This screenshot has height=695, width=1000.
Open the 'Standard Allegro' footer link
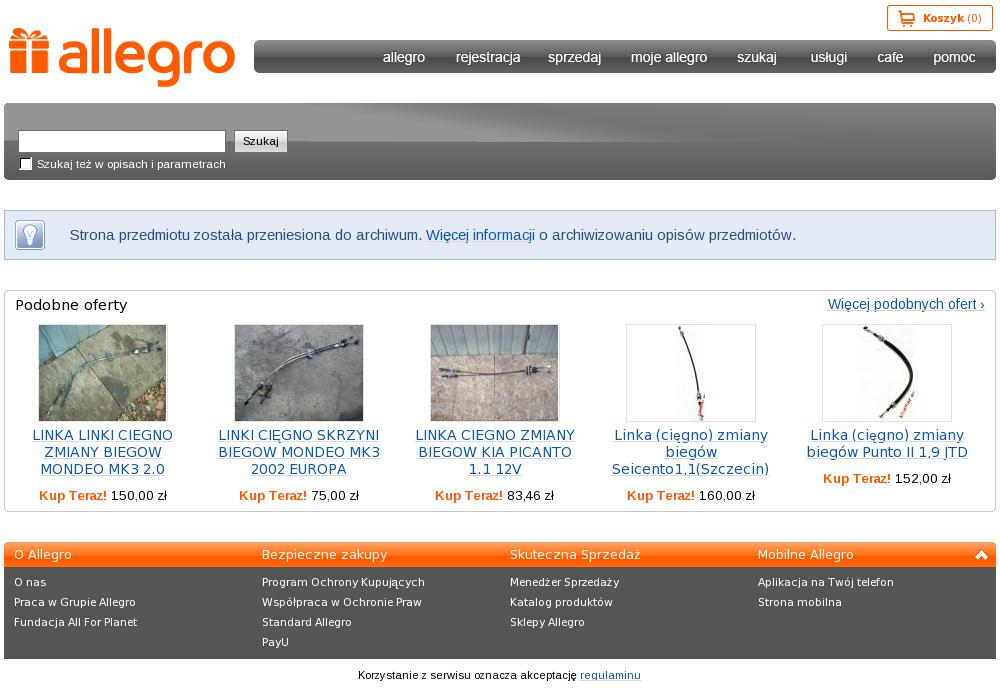pos(307,622)
